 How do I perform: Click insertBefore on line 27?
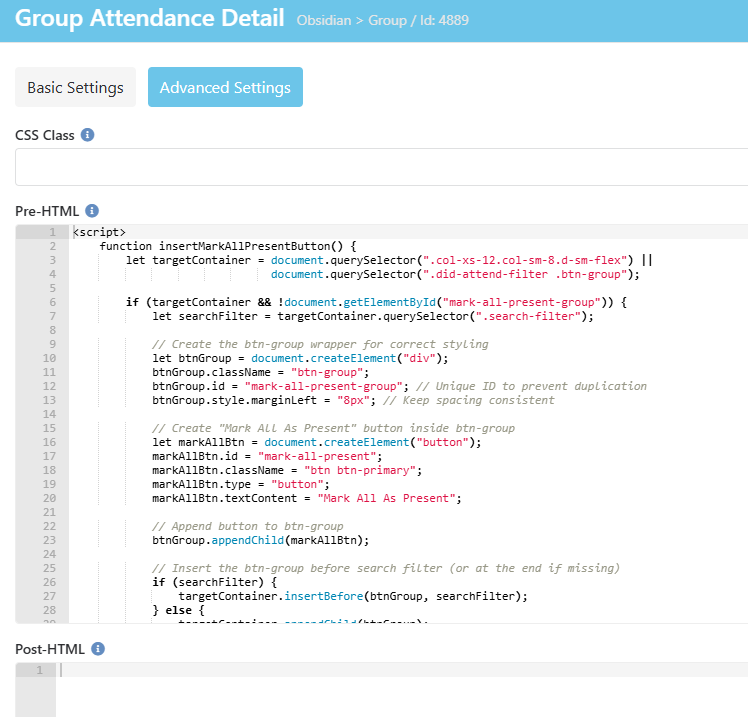pos(323,596)
